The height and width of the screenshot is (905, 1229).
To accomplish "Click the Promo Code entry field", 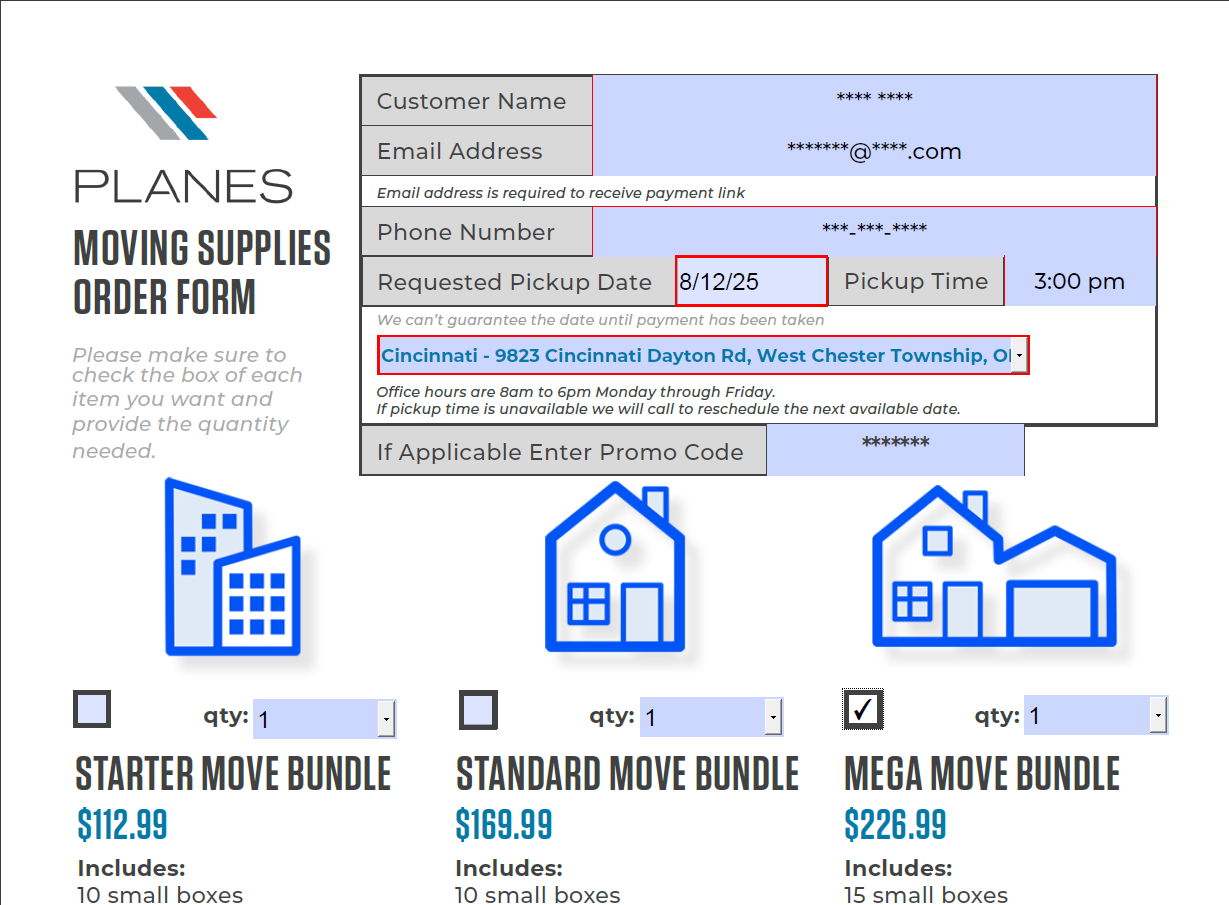I will (895, 450).
